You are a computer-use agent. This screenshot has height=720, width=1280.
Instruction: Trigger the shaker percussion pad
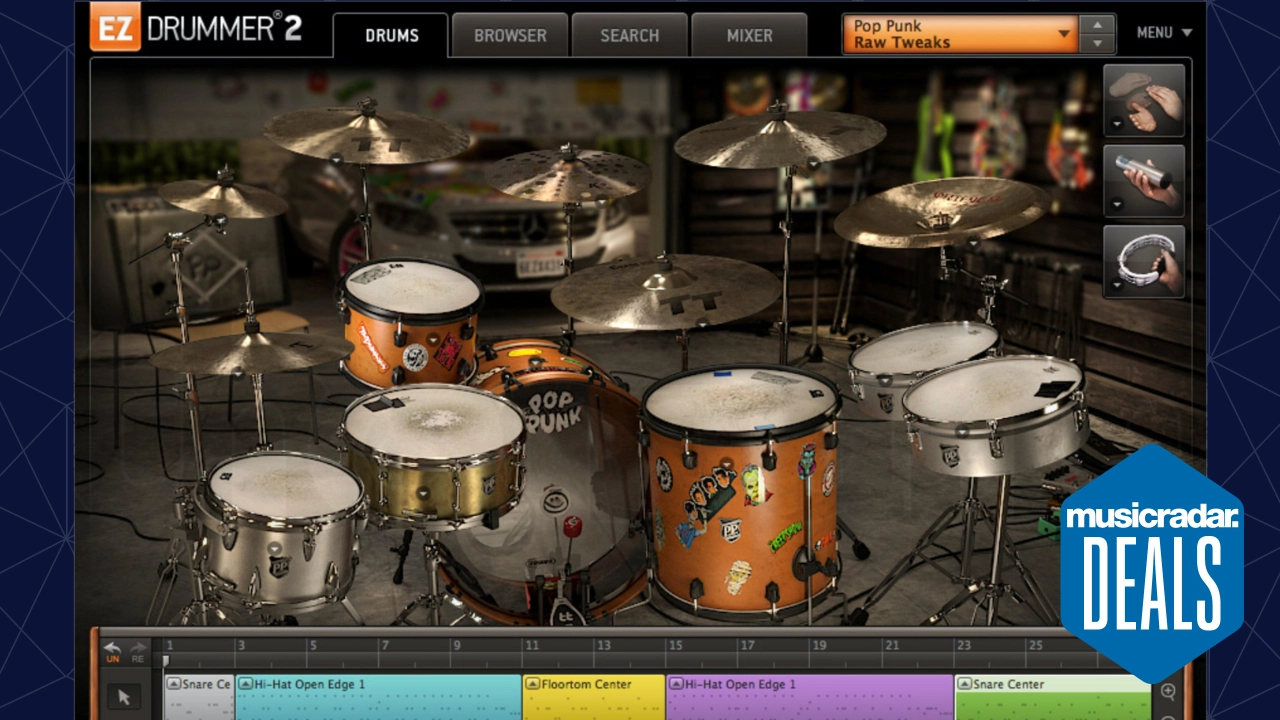pyautogui.click(x=1144, y=180)
